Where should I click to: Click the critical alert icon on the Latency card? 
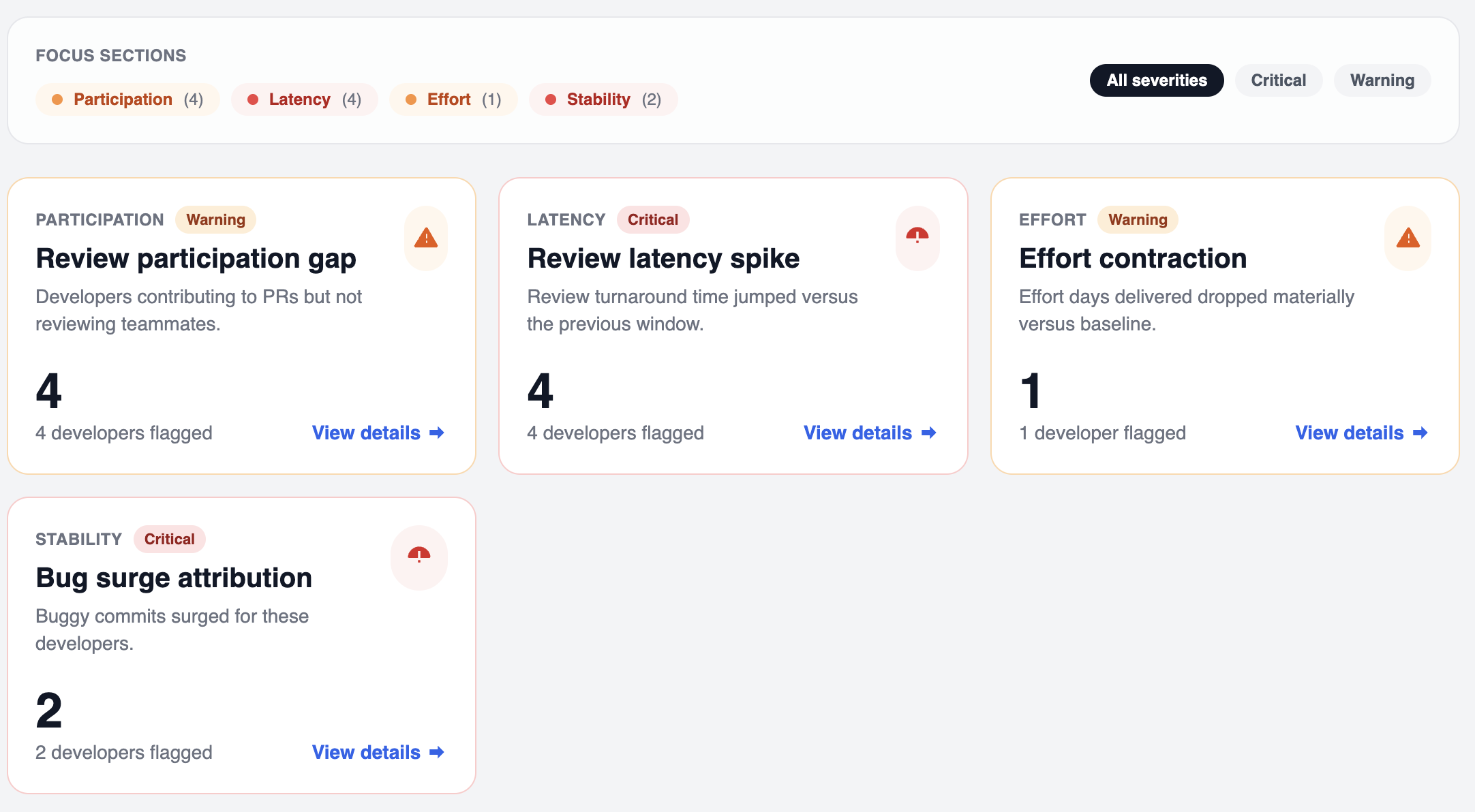tap(917, 237)
